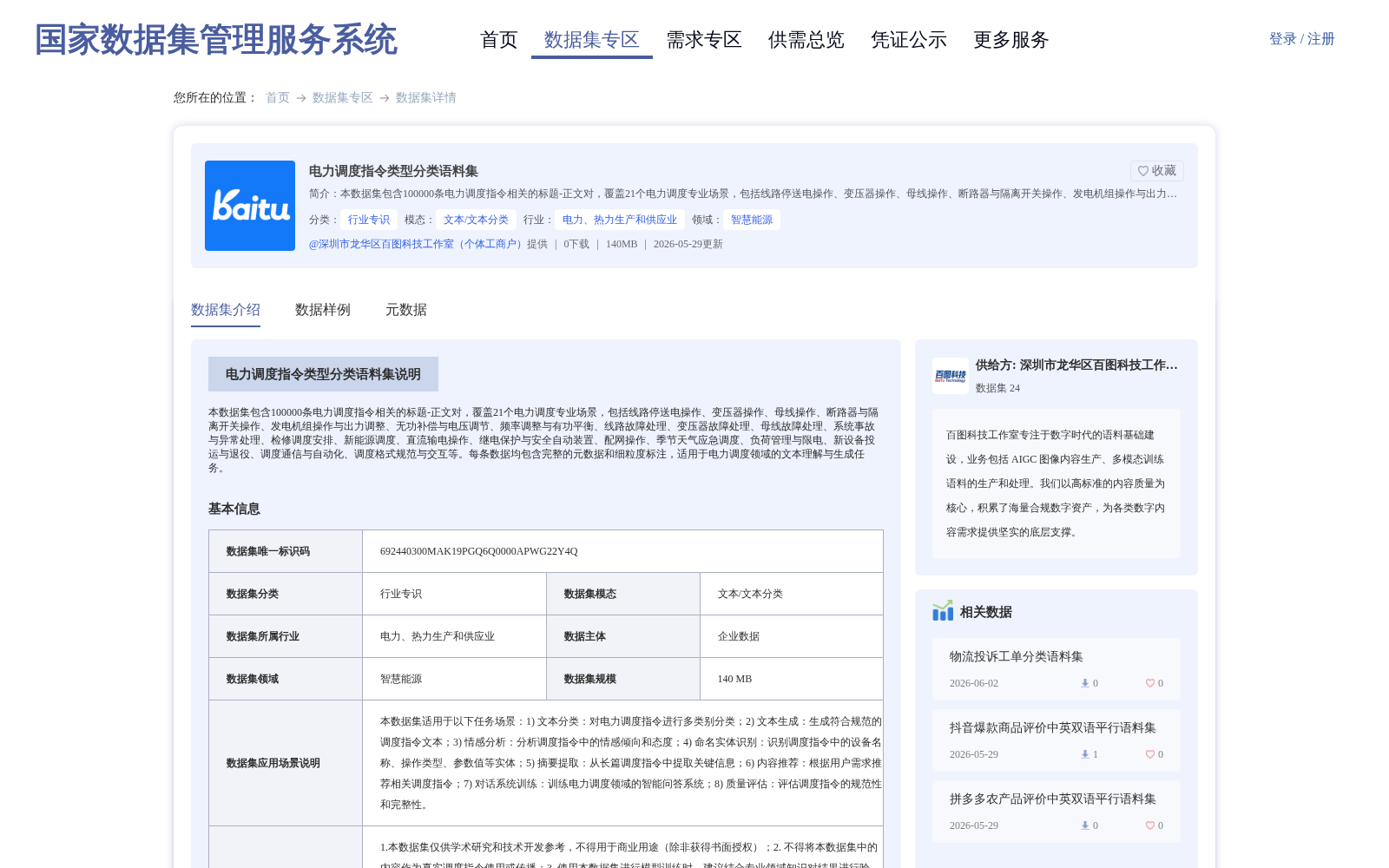Viewport: 1389px width, 868px height.
Task: Click the 首页 breadcrumb link
Action: pos(278,98)
